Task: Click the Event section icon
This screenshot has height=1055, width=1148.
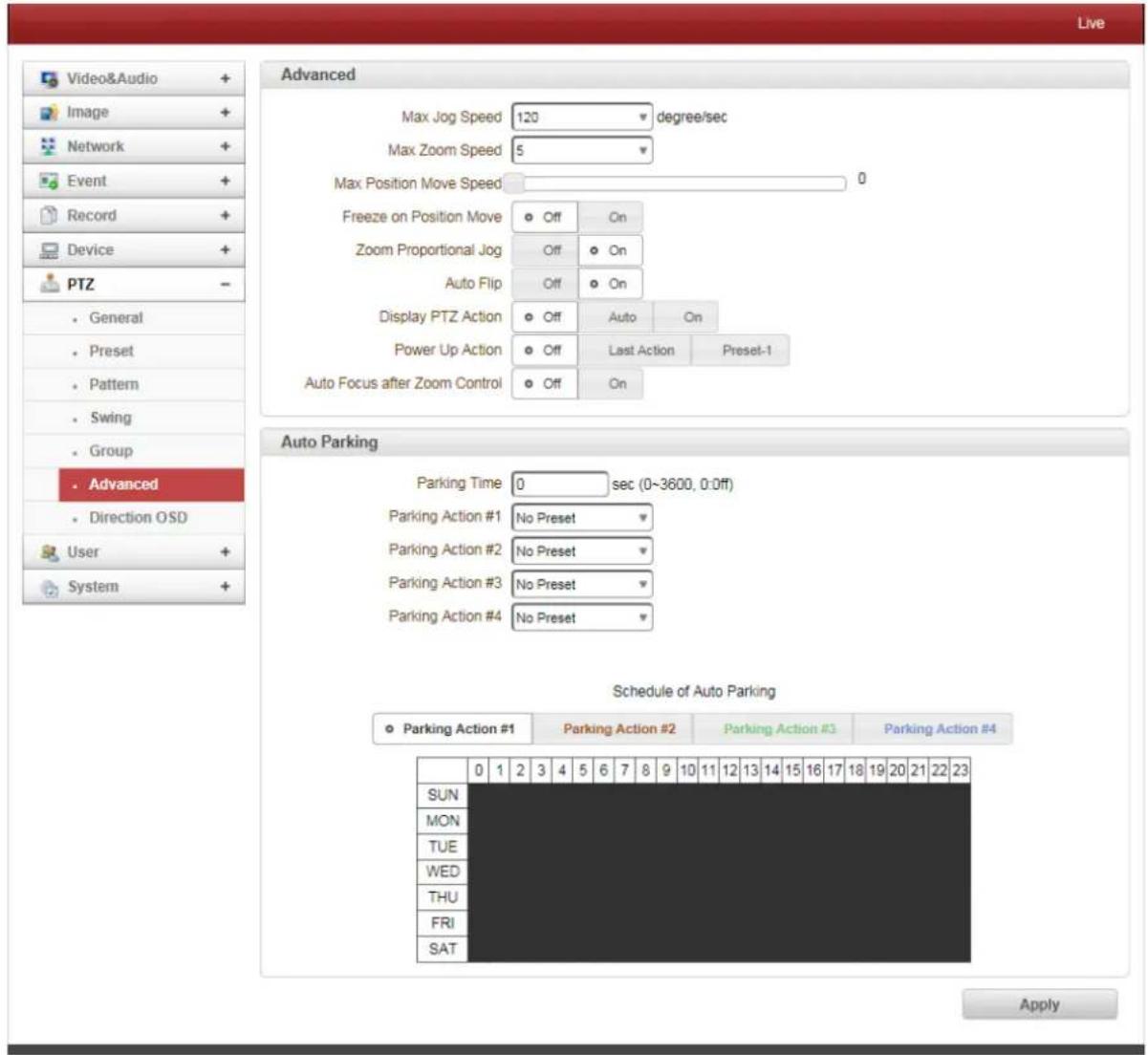Action: [x=49, y=182]
